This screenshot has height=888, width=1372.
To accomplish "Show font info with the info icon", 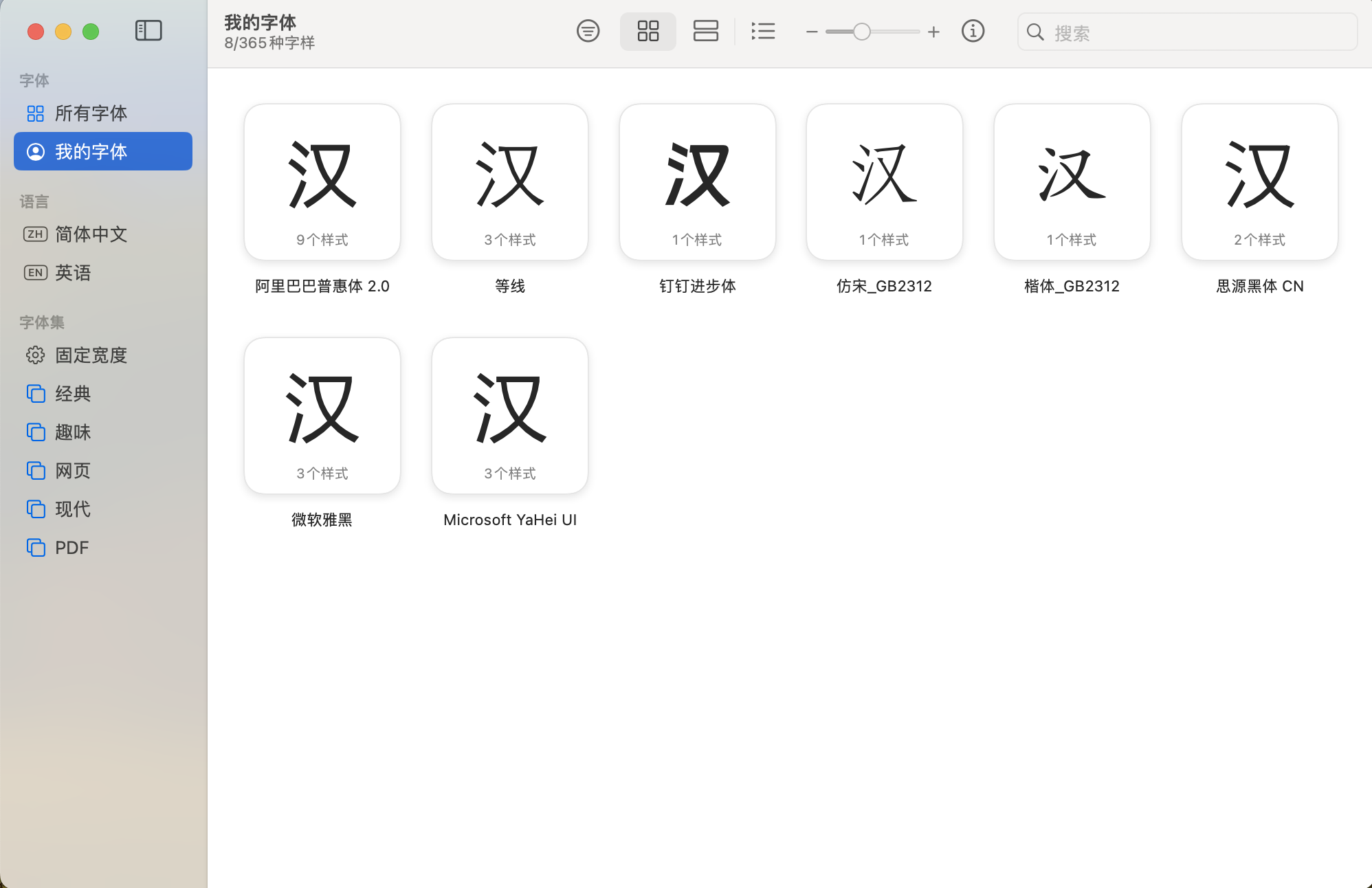I will [x=973, y=31].
